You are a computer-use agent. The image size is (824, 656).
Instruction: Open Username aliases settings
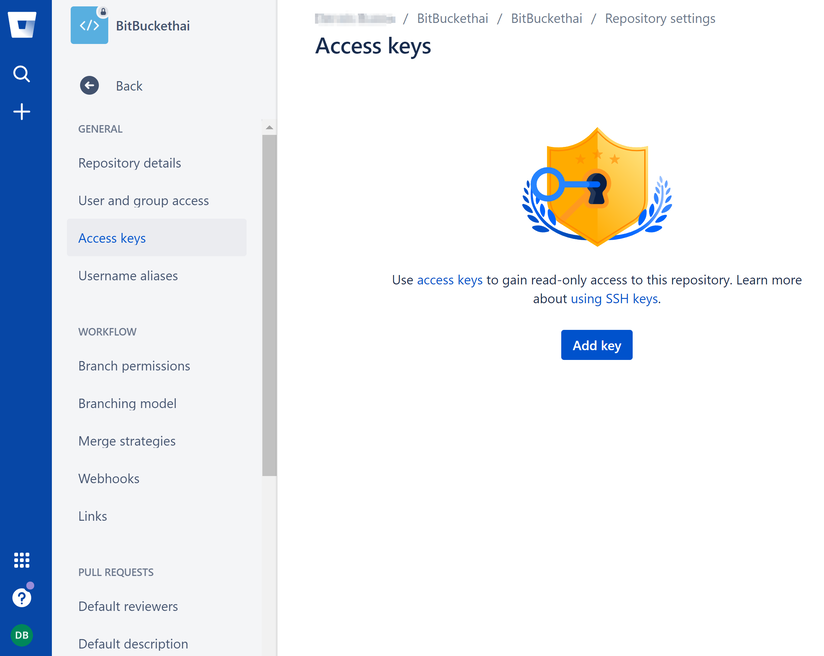128,276
